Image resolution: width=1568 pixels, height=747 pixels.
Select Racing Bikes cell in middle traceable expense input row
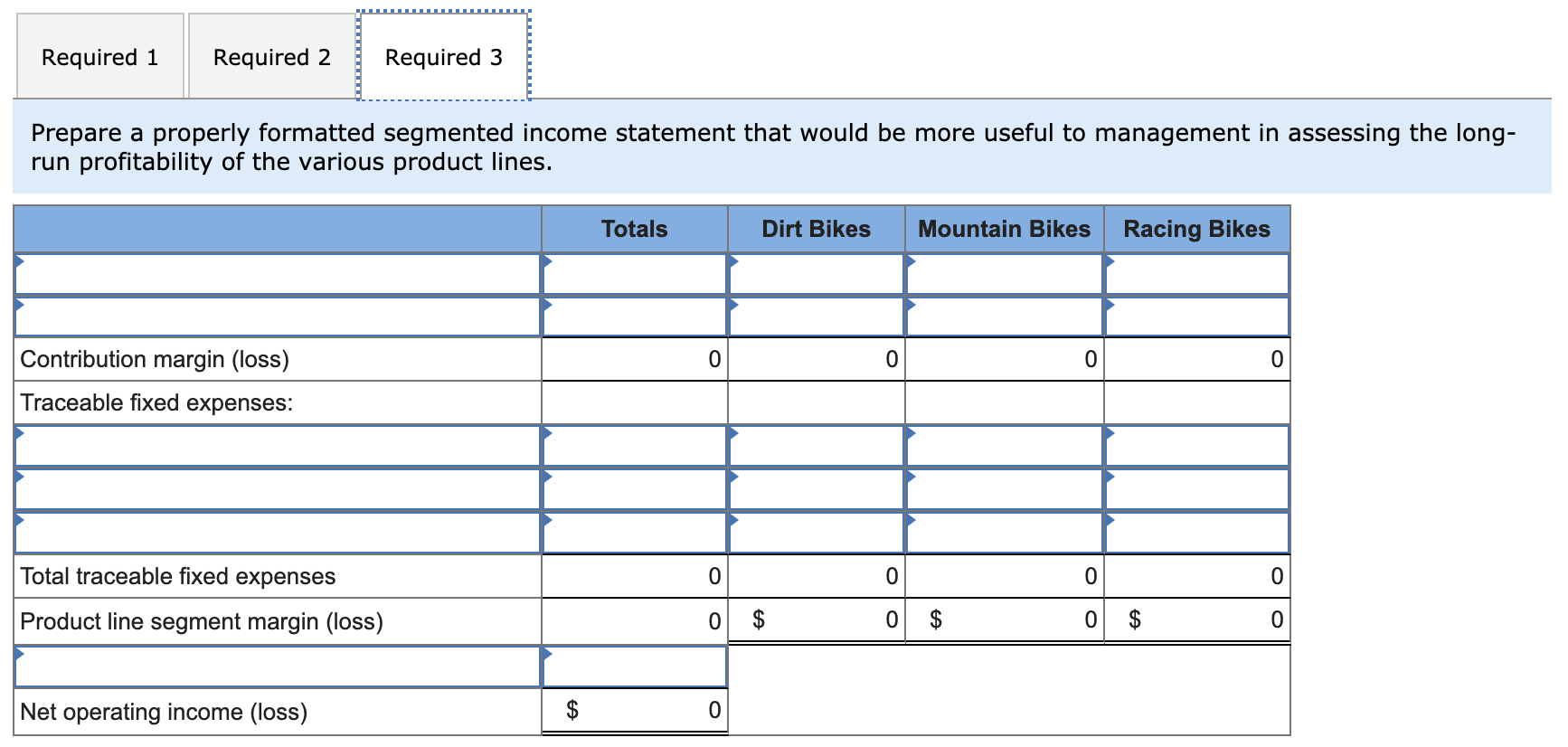tap(1197, 489)
